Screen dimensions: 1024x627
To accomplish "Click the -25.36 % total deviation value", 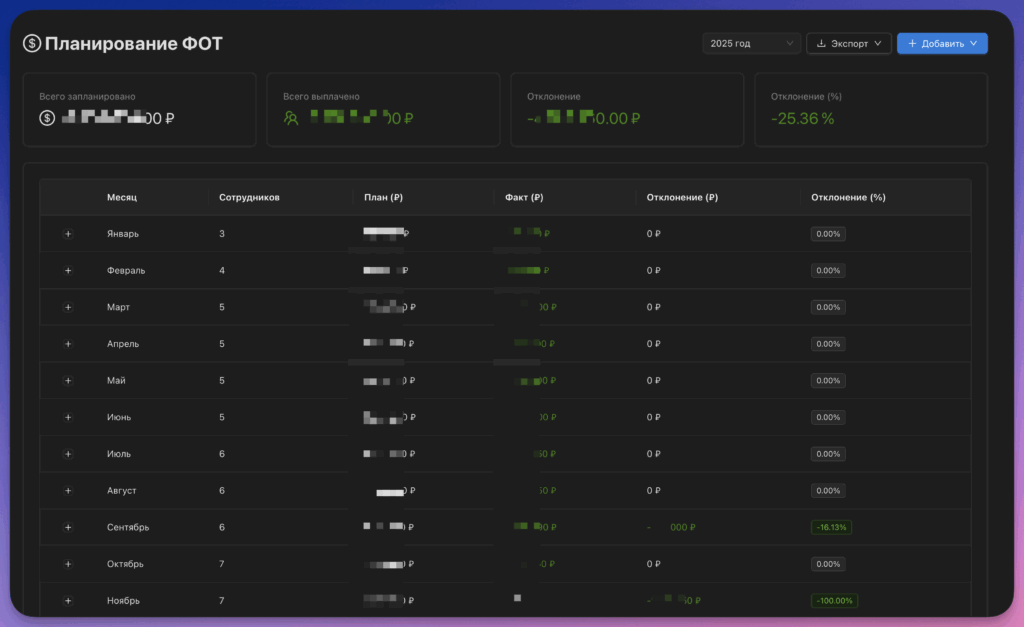I will (803, 118).
